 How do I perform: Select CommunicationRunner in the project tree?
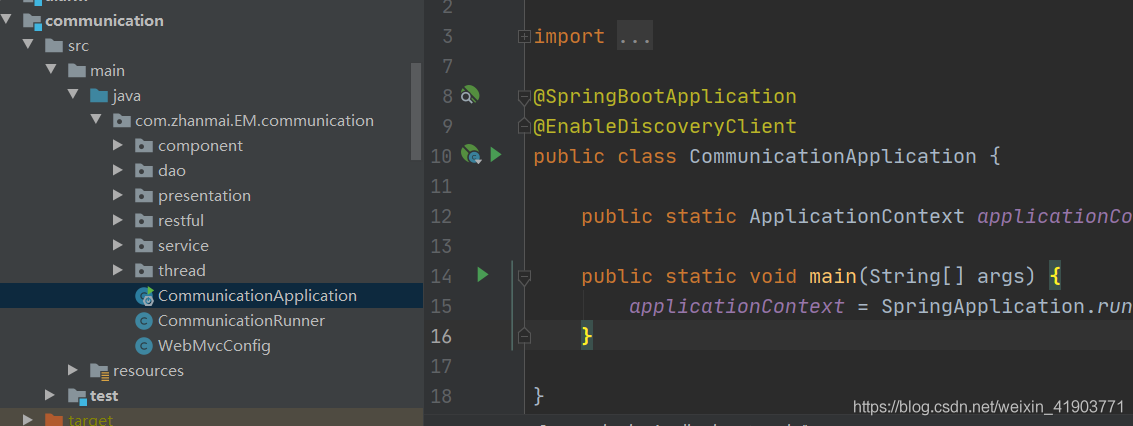[x=212, y=321]
